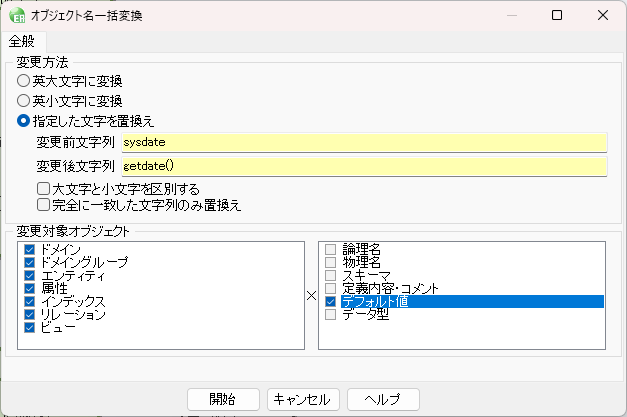Uncheck the デフォルト値 checkbox
This screenshot has height=417, width=627.
click(x=330, y=301)
